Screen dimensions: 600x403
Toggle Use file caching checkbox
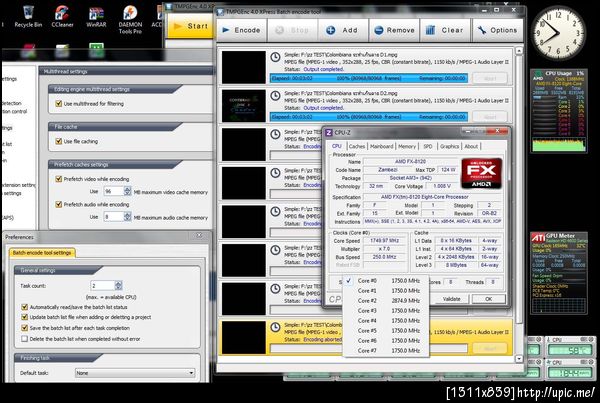coord(59,141)
